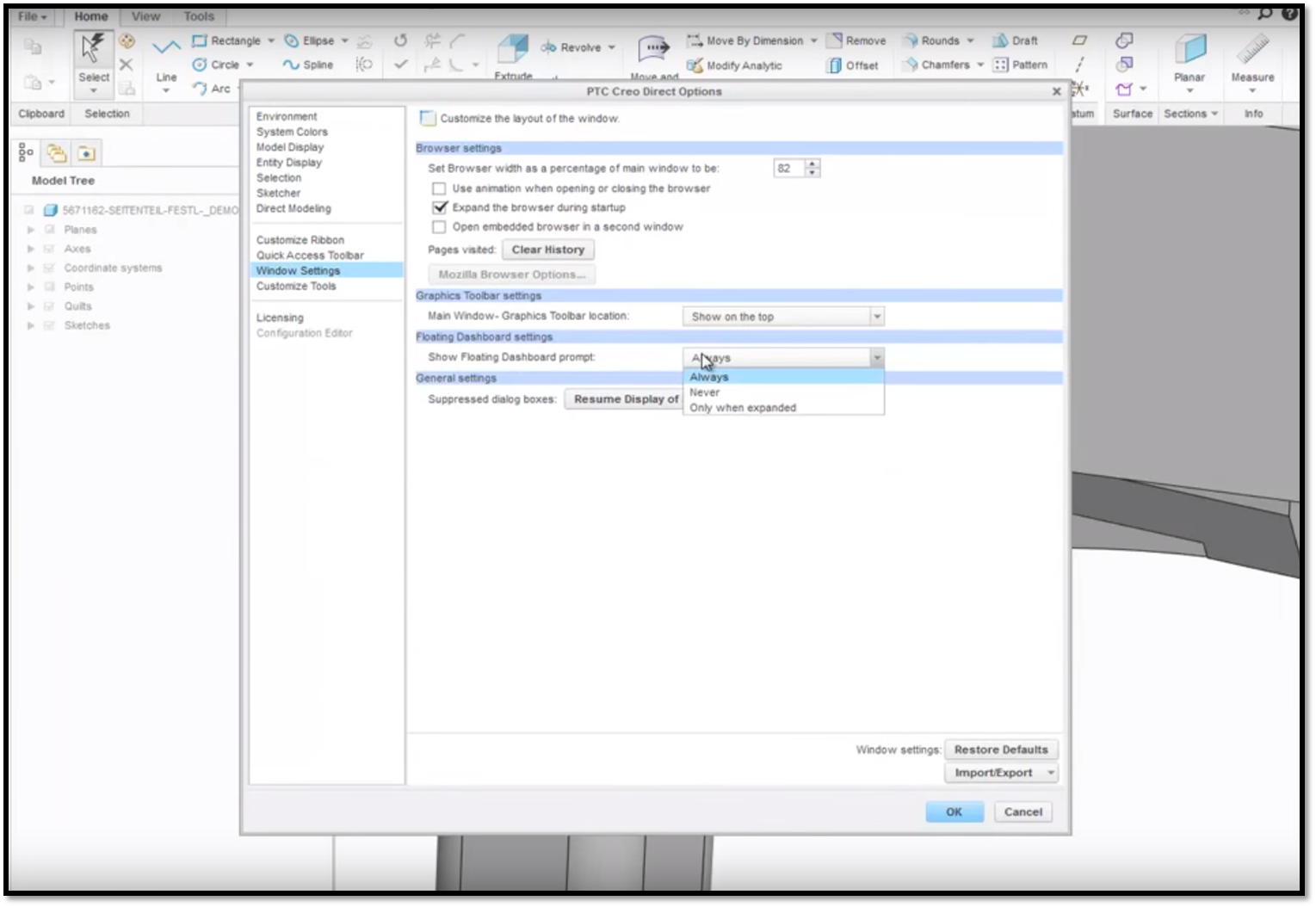Viewport: 1316px width, 907px height.
Task: Open the Quick Access Toolbar category
Action: click(310, 256)
